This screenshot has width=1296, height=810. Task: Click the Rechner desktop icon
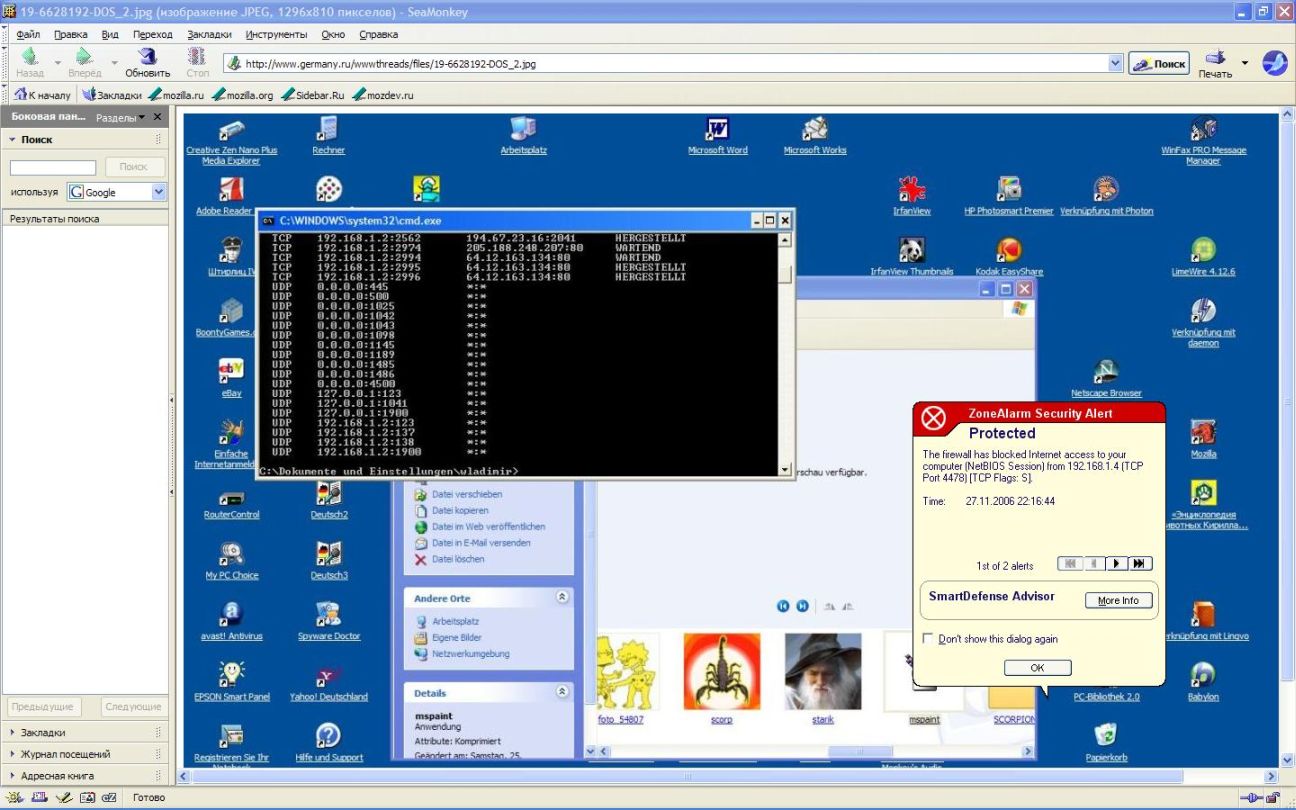pyautogui.click(x=329, y=136)
